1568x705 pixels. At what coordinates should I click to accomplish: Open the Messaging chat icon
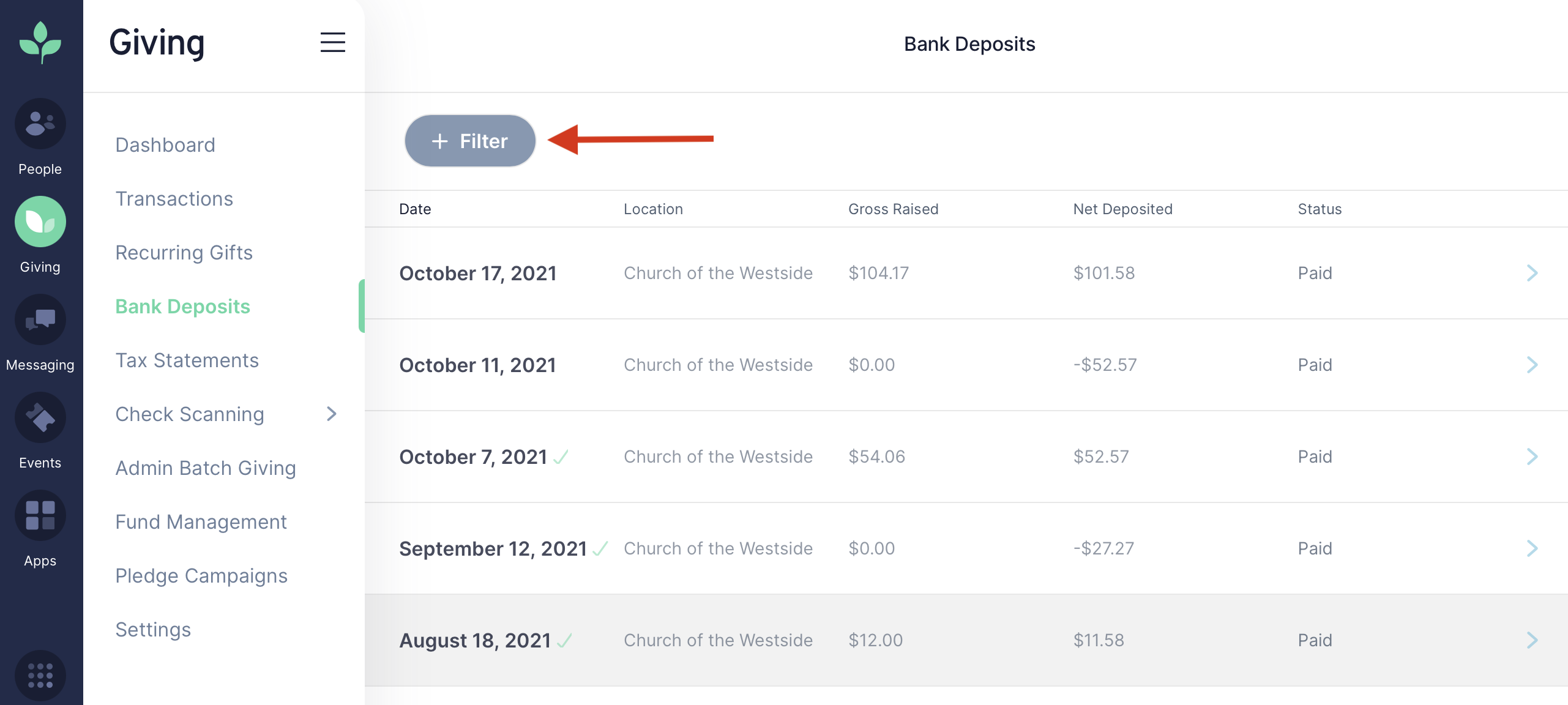pos(40,319)
